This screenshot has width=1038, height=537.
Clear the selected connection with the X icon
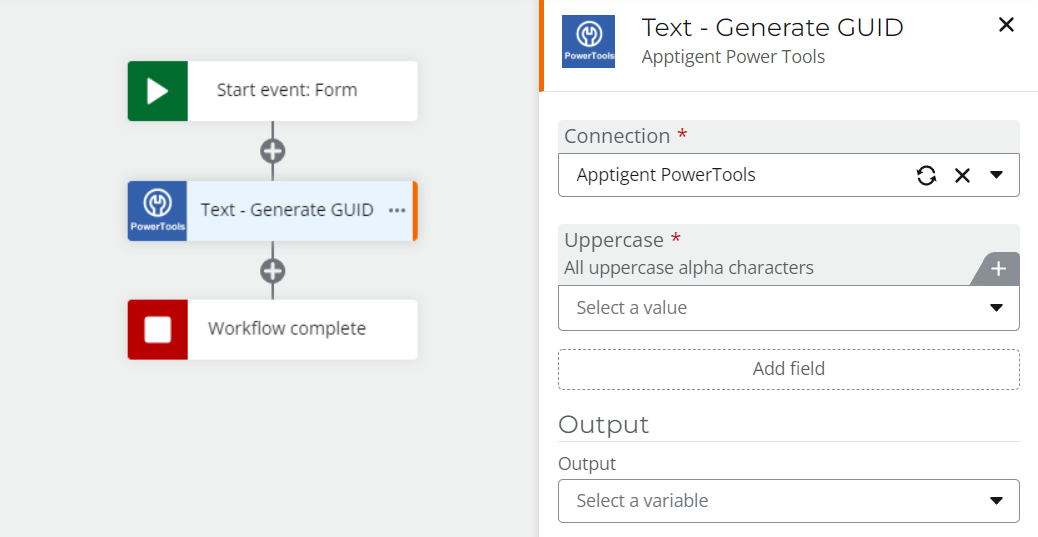(962, 175)
